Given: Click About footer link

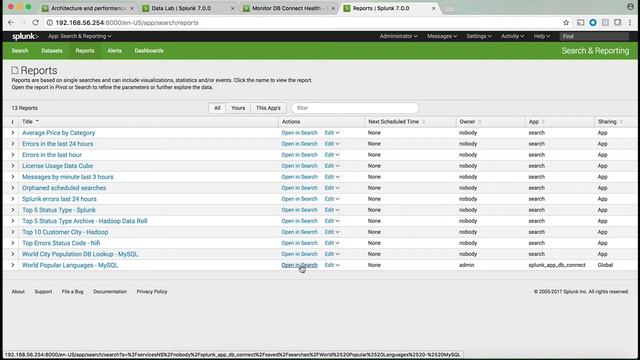Looking at the screenshot, I should point(18,291).
